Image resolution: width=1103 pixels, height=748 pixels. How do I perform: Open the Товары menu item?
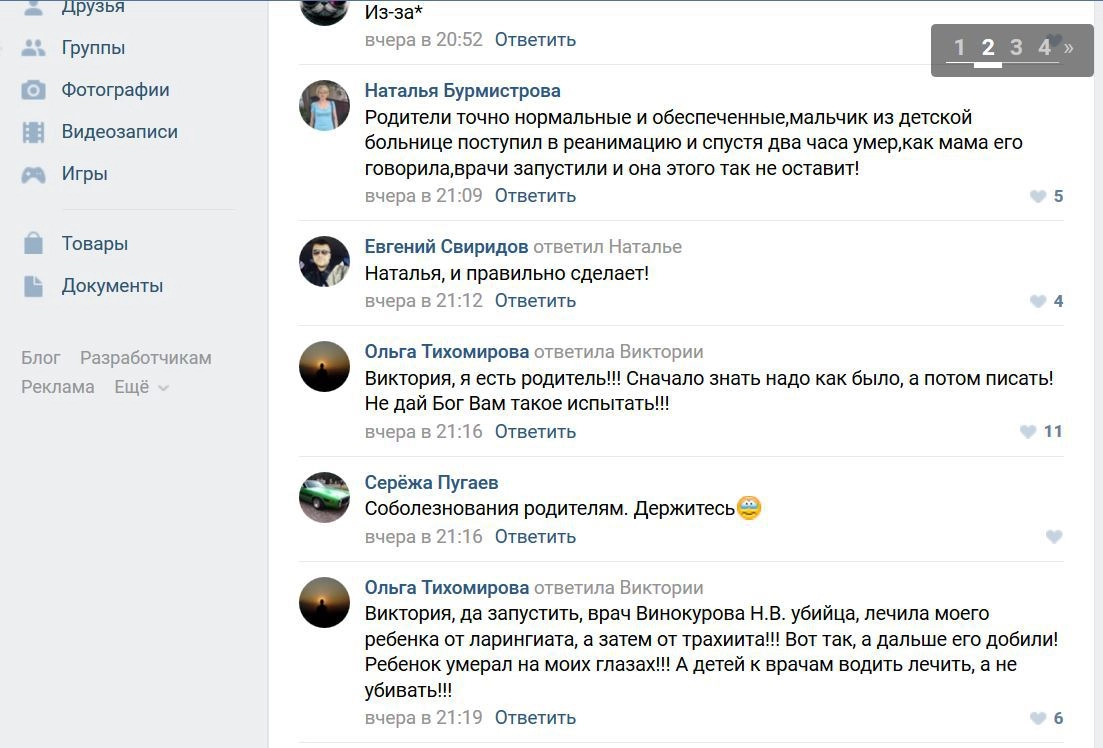95,244
